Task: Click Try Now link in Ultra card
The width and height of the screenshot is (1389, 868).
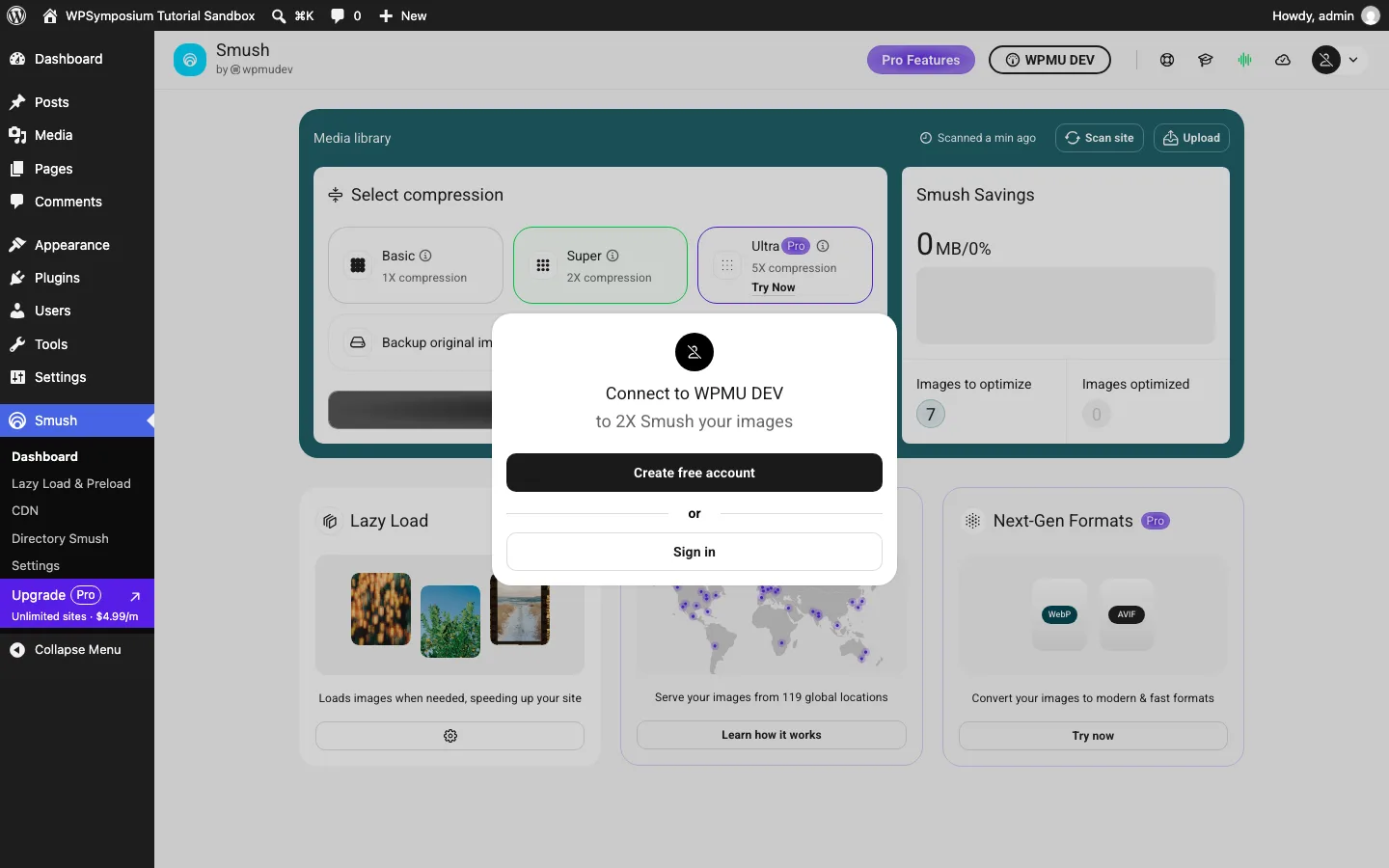Action: (x=774, y=287)
